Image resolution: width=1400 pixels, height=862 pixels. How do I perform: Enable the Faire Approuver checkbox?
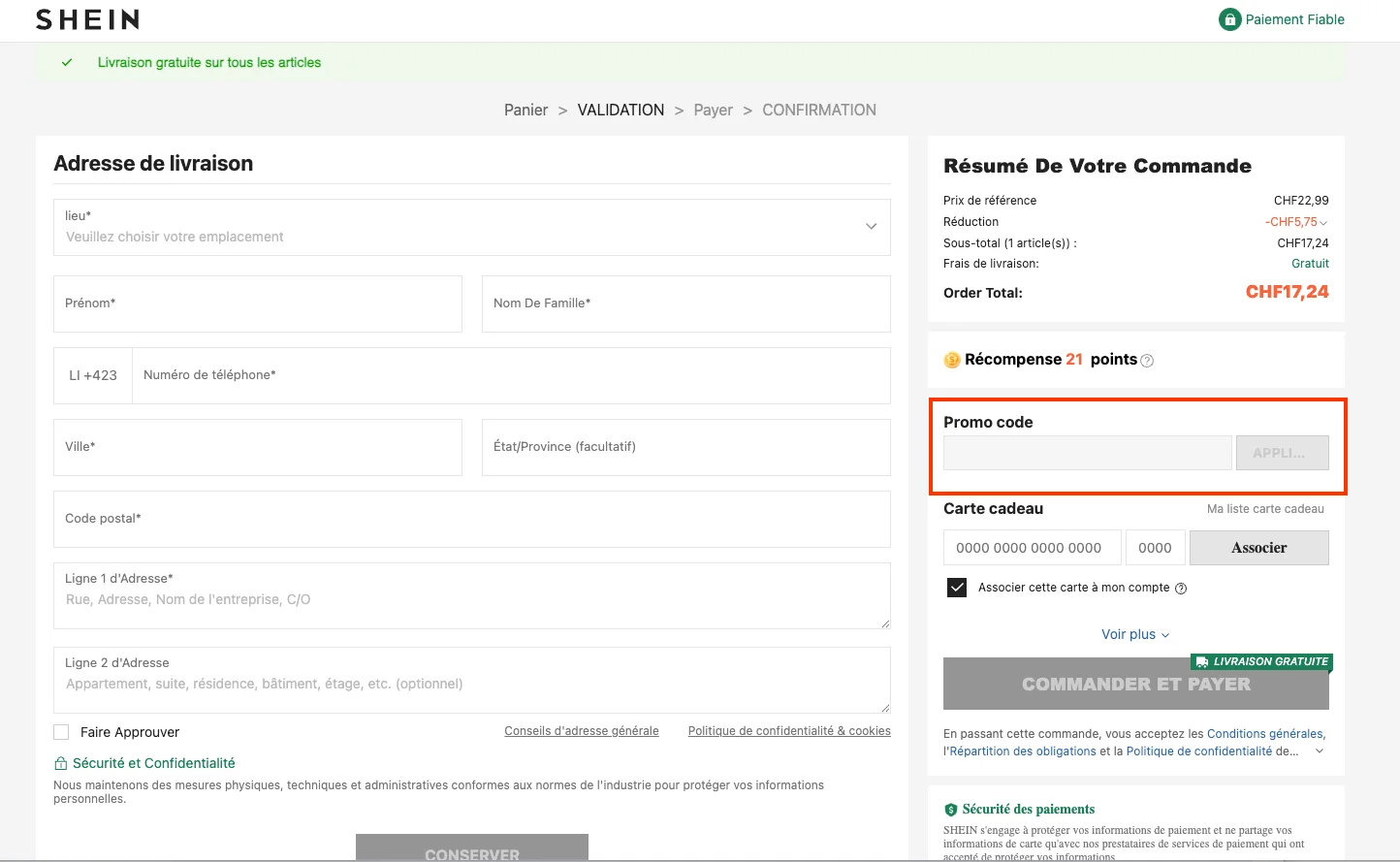pyautogui.click(x=61, y=731)
